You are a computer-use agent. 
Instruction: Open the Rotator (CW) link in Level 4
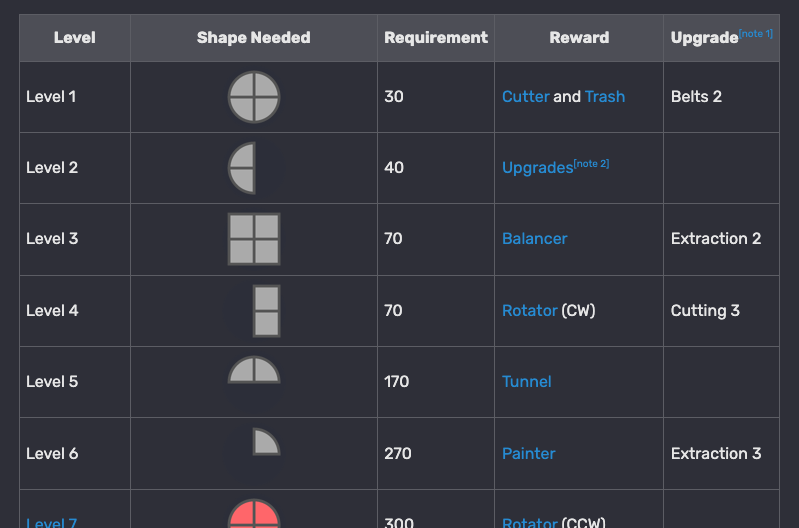529,311
